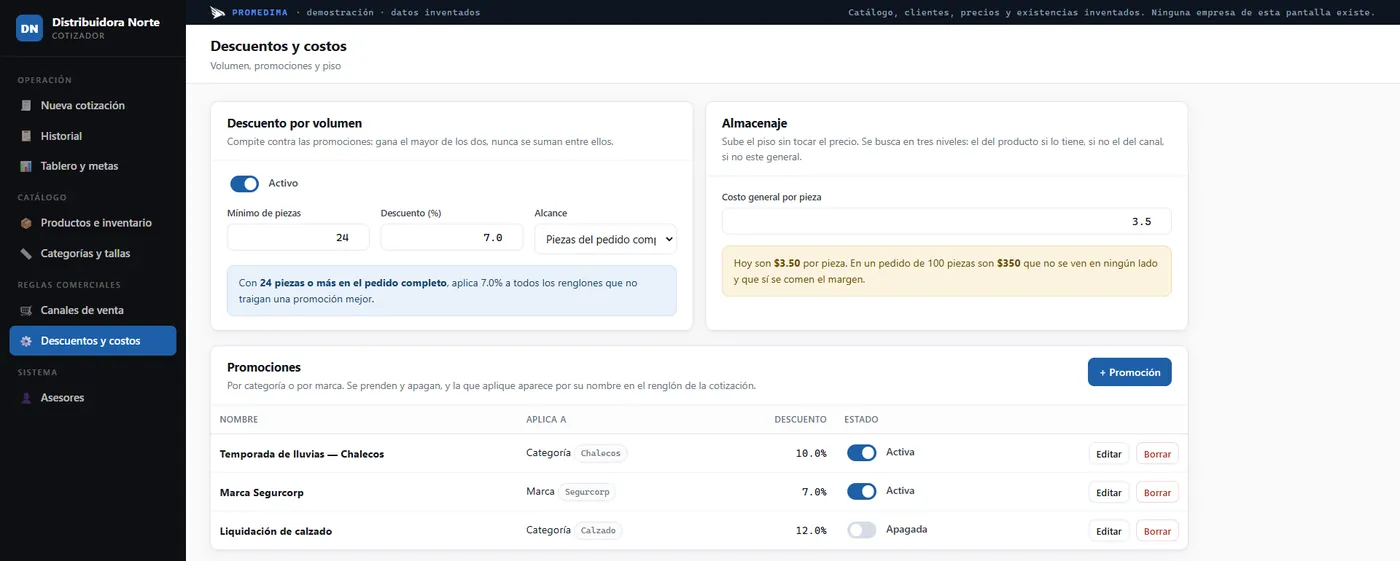The height and width of the screenshot is (561, 1400).
Task: Click the Productos e inventario box icon
Action: [x=26, y=223]
